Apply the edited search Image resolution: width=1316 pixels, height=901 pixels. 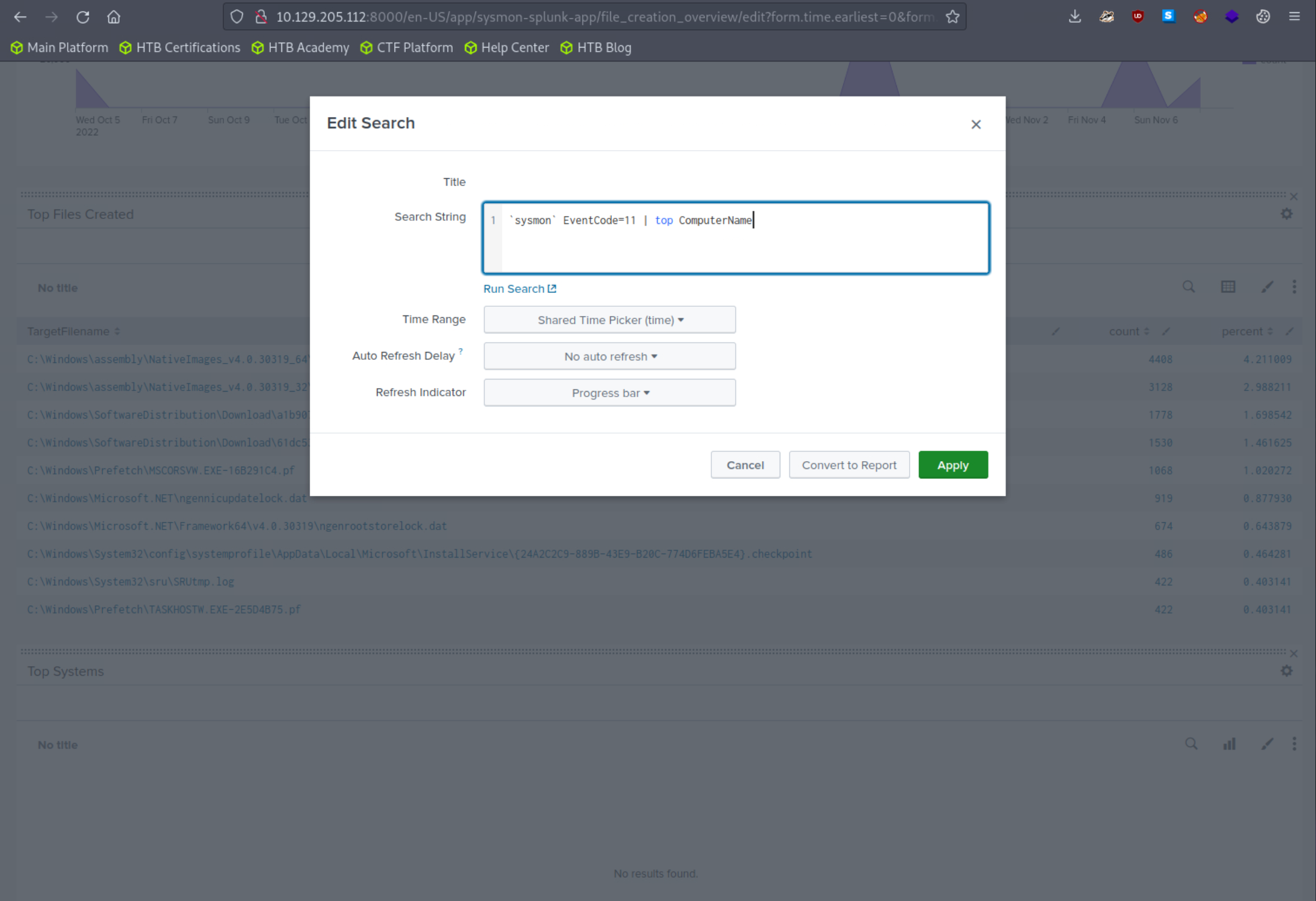click(952, 464)
